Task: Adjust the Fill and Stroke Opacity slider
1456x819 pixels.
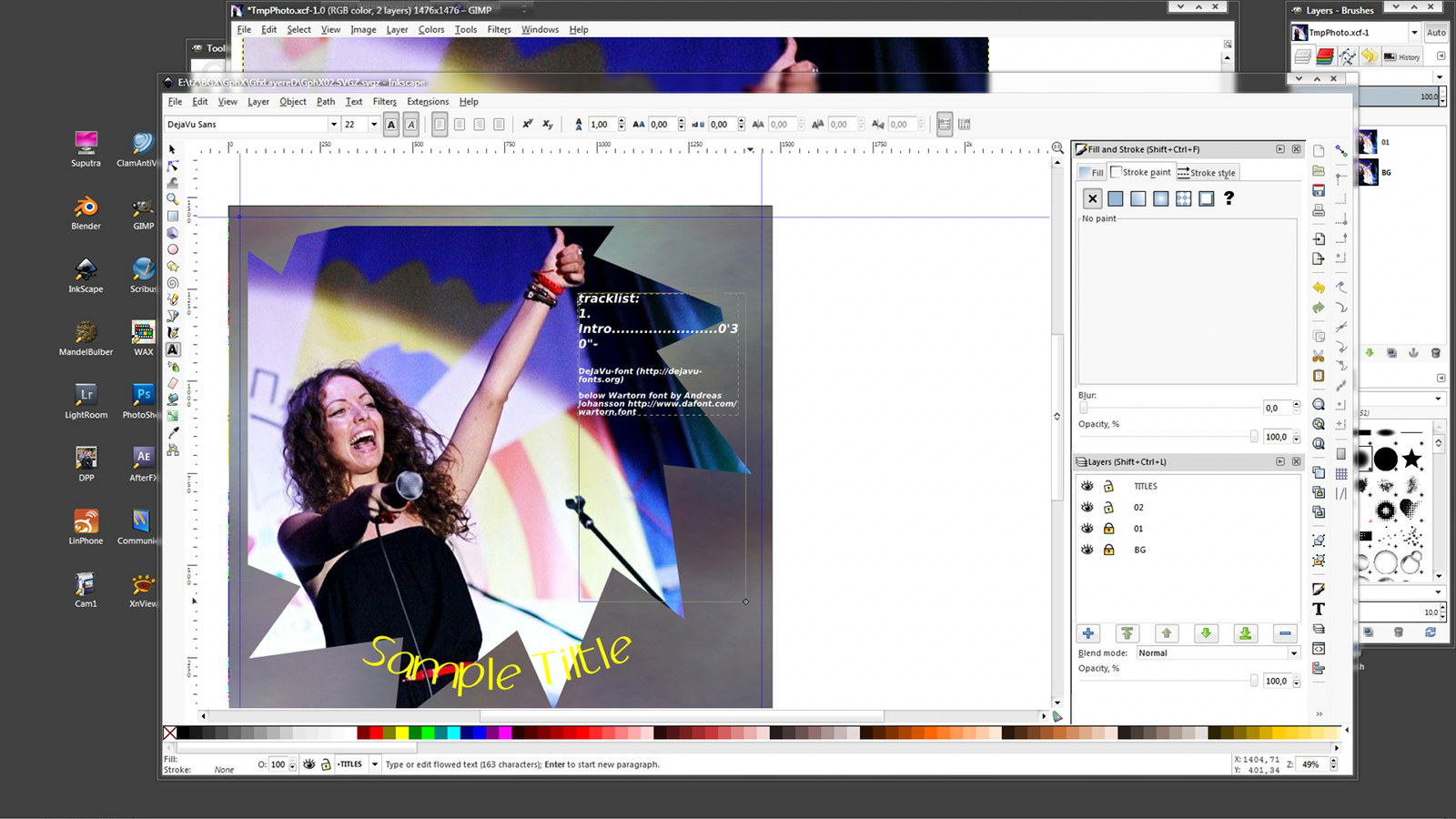Action: point(1168,437)
